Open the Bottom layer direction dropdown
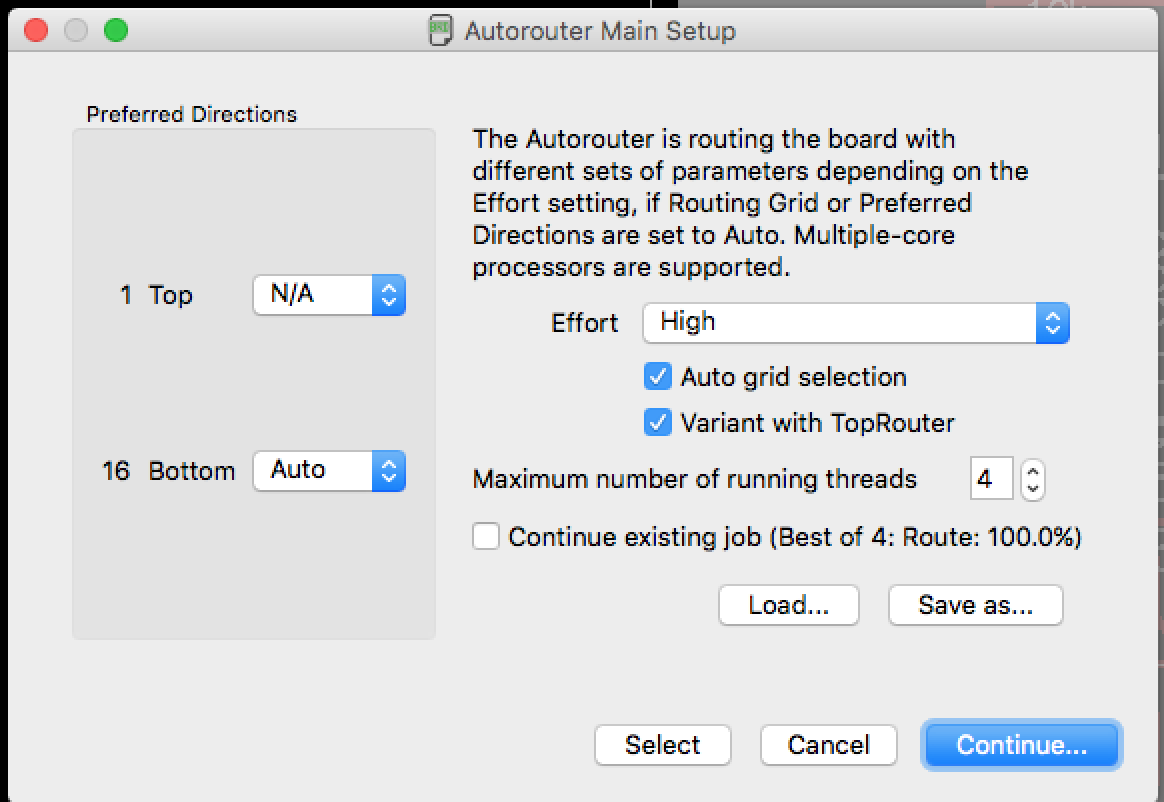Viewport: 1164px width, 802px height. 330,471
